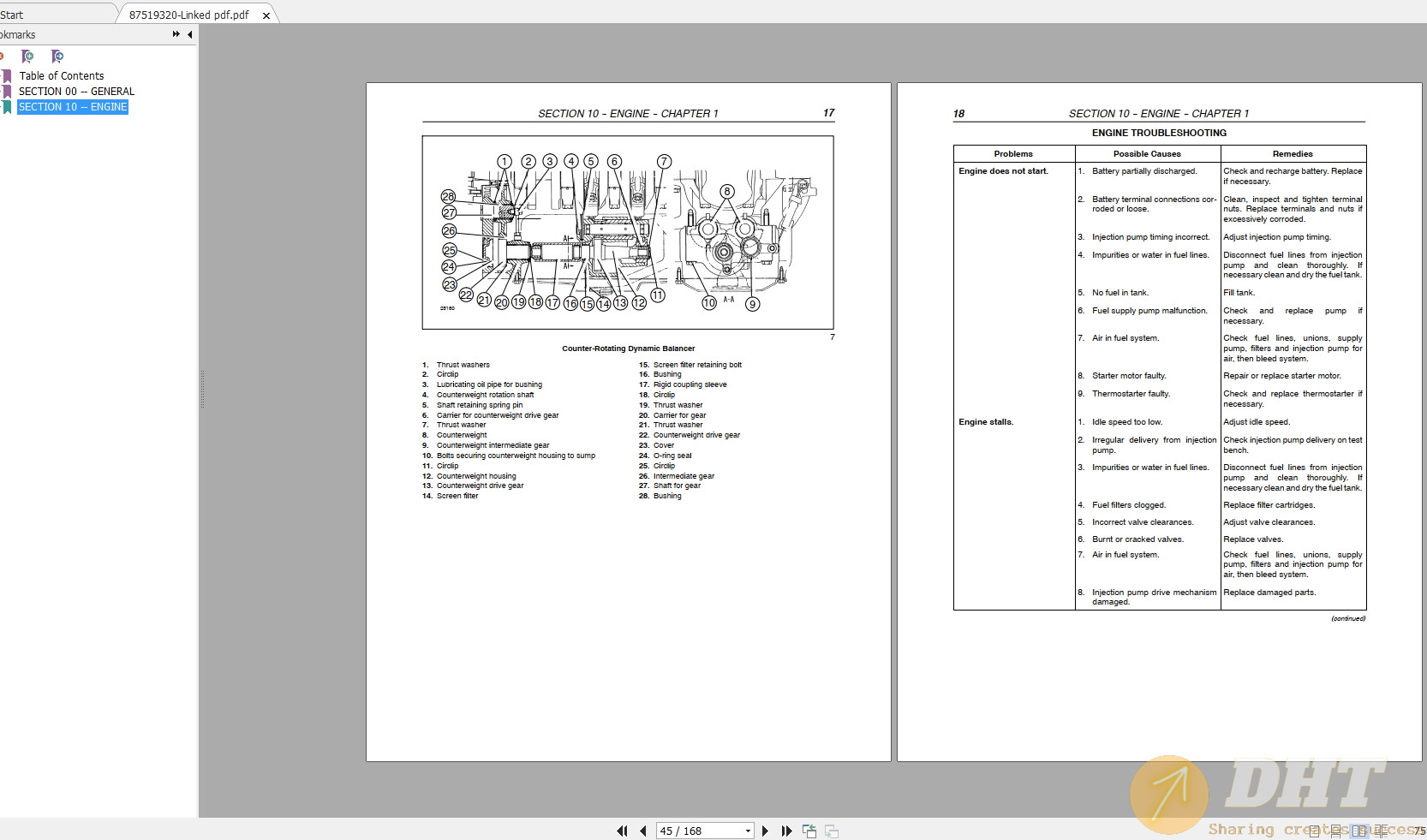The width and height of the screenshot is (1427, 840).
Task: Click the Previous View icon near page controls
Action: [809, 831]
